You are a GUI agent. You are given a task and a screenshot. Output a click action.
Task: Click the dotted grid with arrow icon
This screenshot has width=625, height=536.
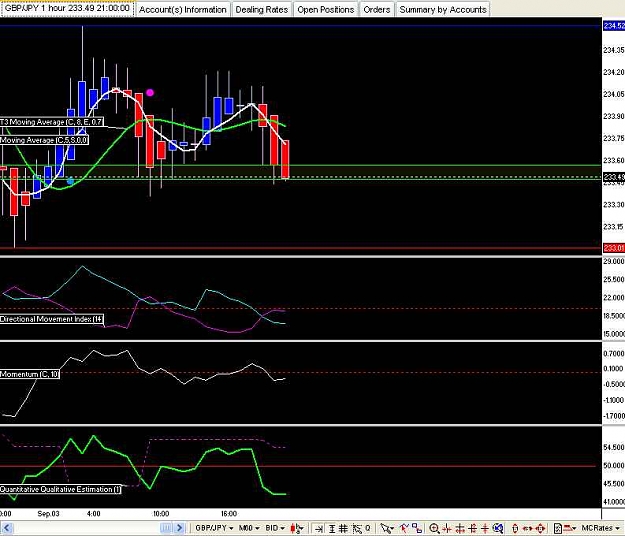pos(357,528)
